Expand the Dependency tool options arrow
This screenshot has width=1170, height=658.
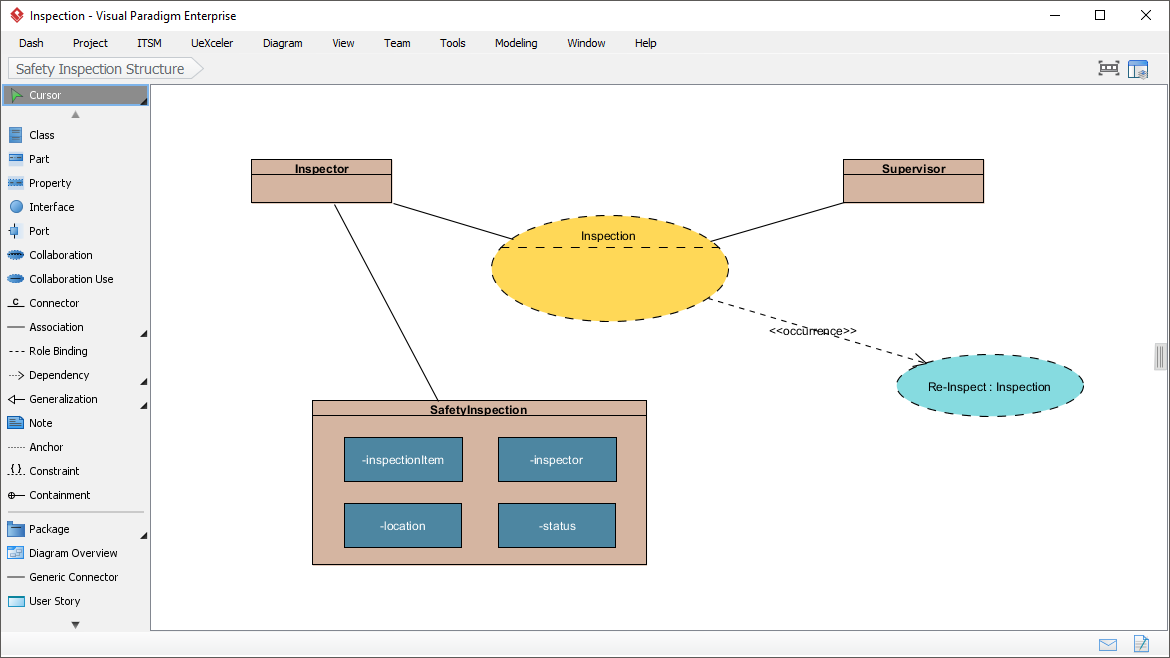click(x=143, y=381)
